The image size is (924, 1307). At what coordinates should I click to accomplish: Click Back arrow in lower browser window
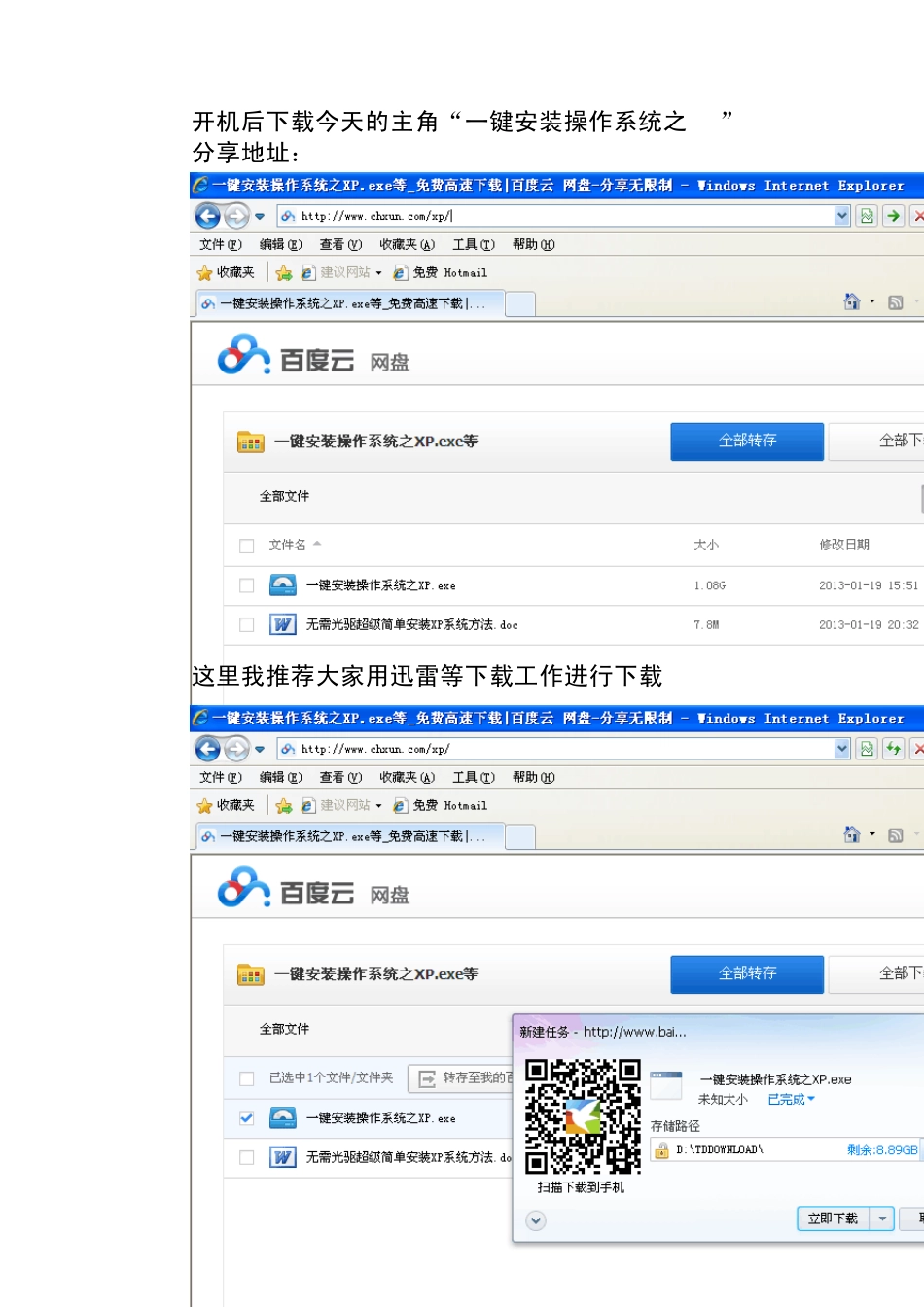point(207,749)
